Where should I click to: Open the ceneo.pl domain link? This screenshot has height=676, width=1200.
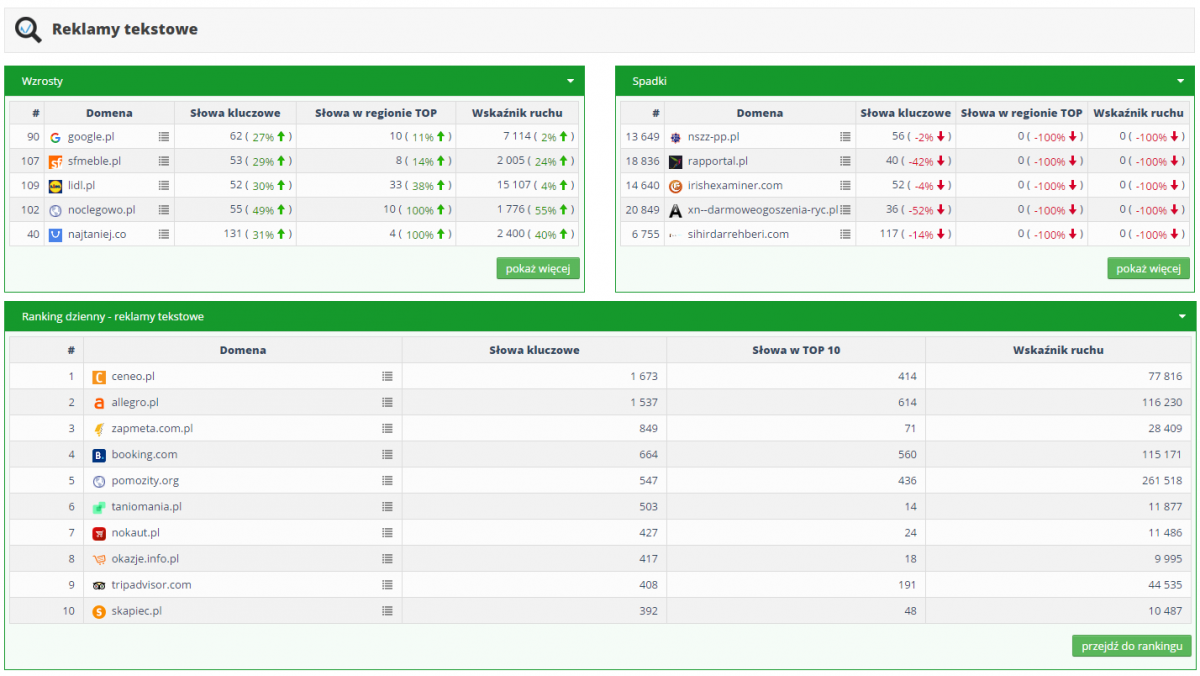tap(133, 376)
